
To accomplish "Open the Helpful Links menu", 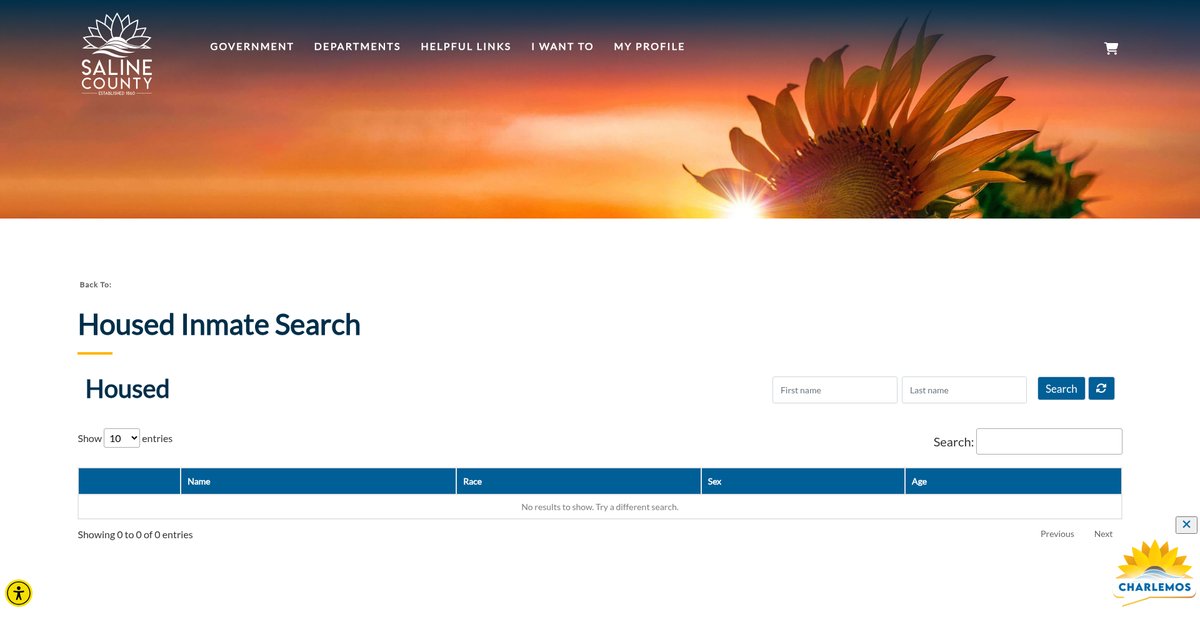I will 465,47.
